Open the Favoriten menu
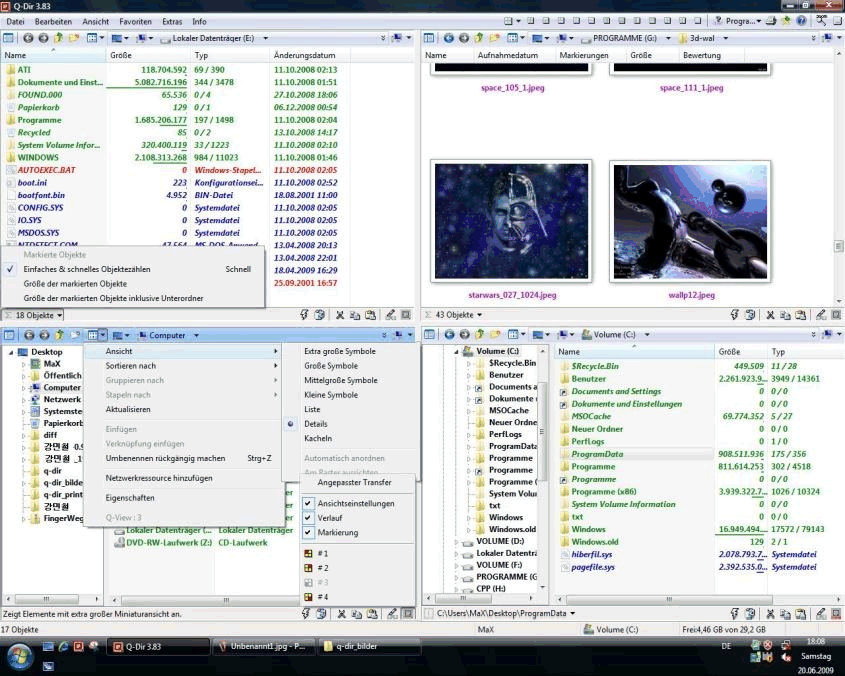845x676 pixels. pos(135,22)
